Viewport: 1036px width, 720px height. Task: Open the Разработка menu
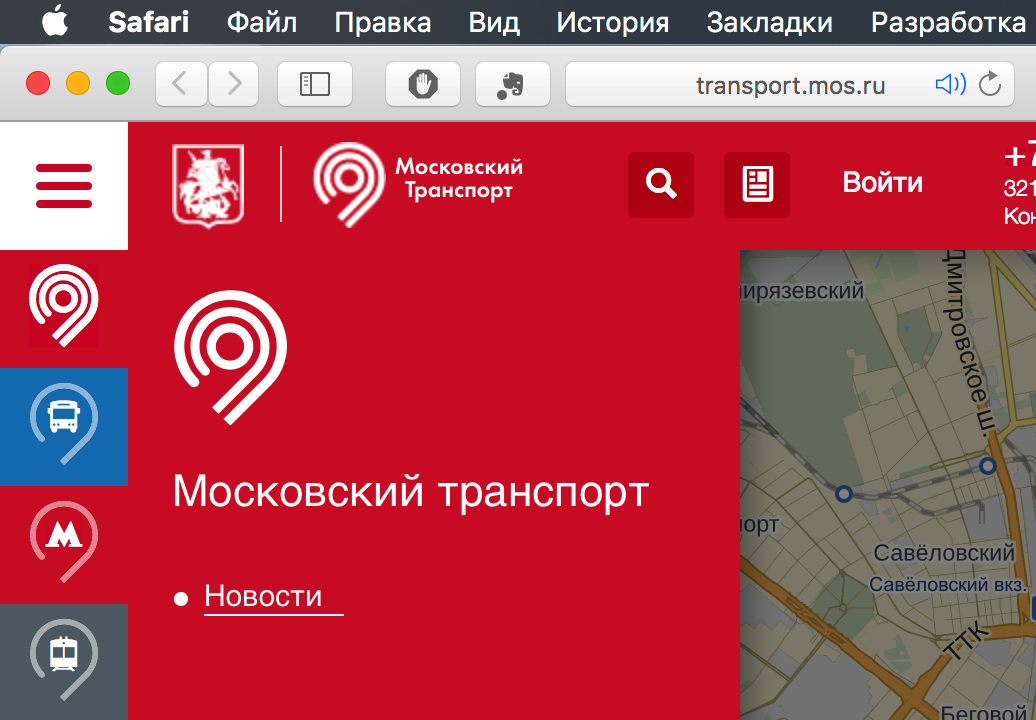click(949, 22)
